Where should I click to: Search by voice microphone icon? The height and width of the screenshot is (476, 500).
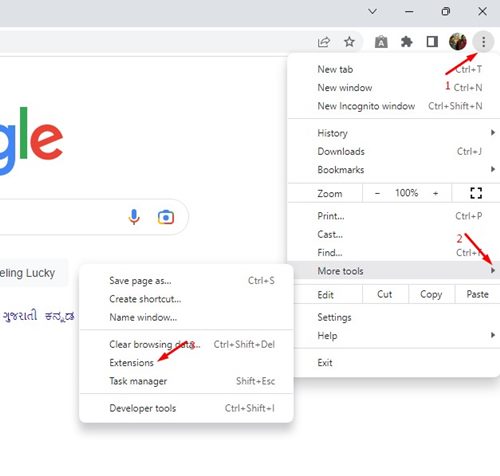pyautogui.click(x=134, y=217)
